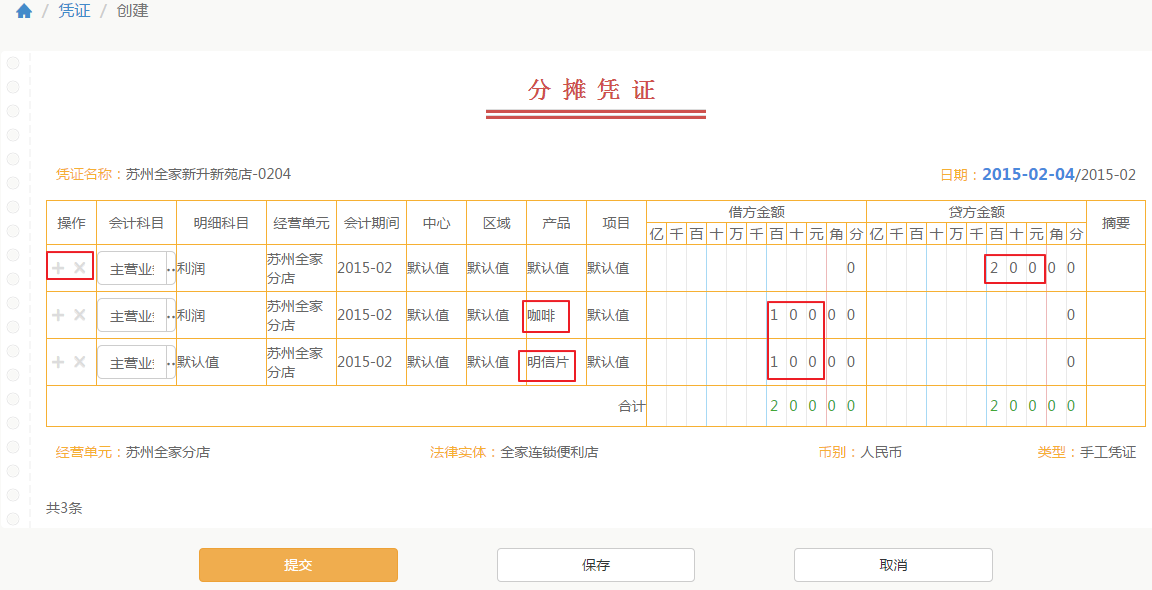Image resolution: width=1152 pixels, height=590 pixels.
Task: Click voucher name 苏州全家新升新苑店-0204
Action: 209,174
